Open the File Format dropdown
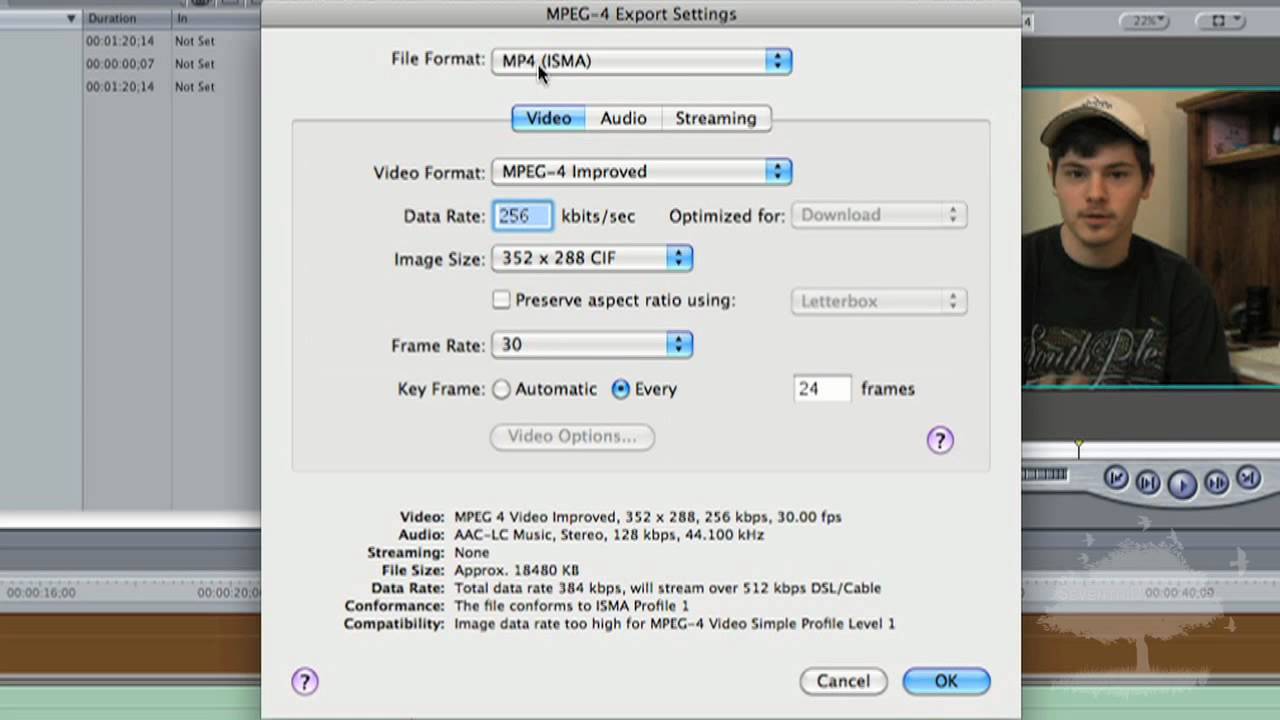Viewport: 1280px width, 720px height. coord(642,61)
